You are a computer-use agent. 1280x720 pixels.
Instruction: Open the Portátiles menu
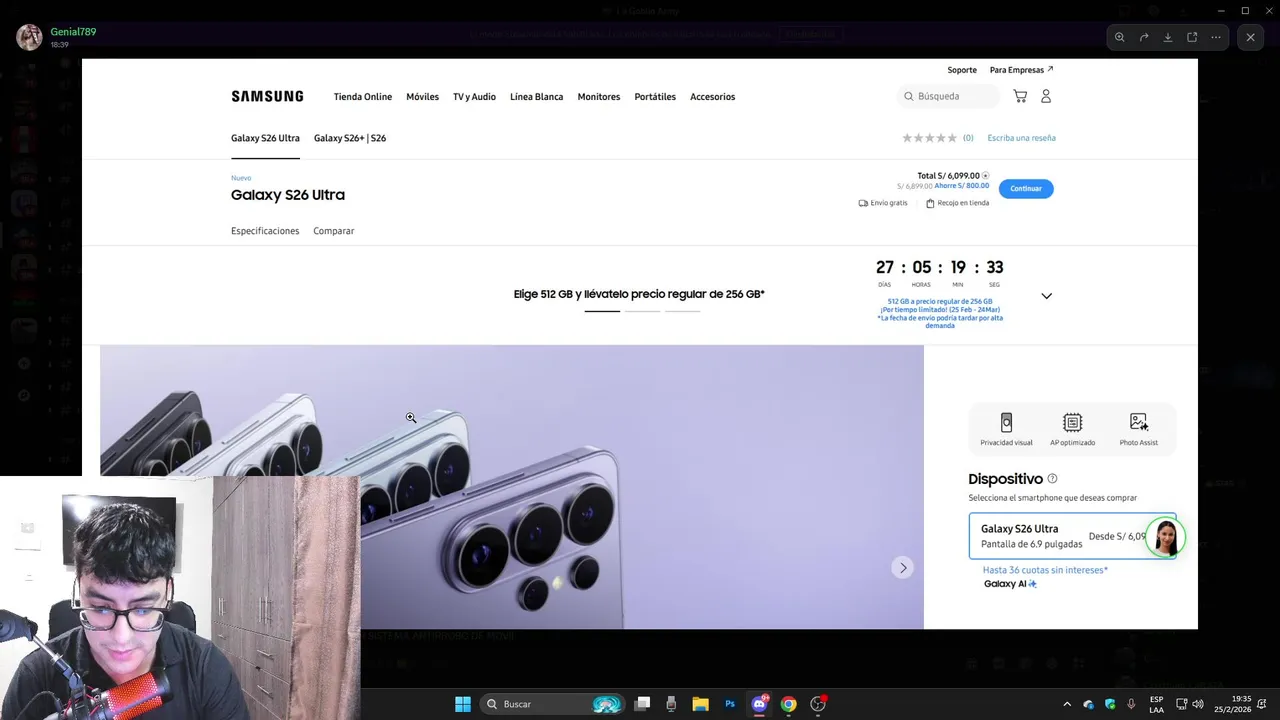655,97
